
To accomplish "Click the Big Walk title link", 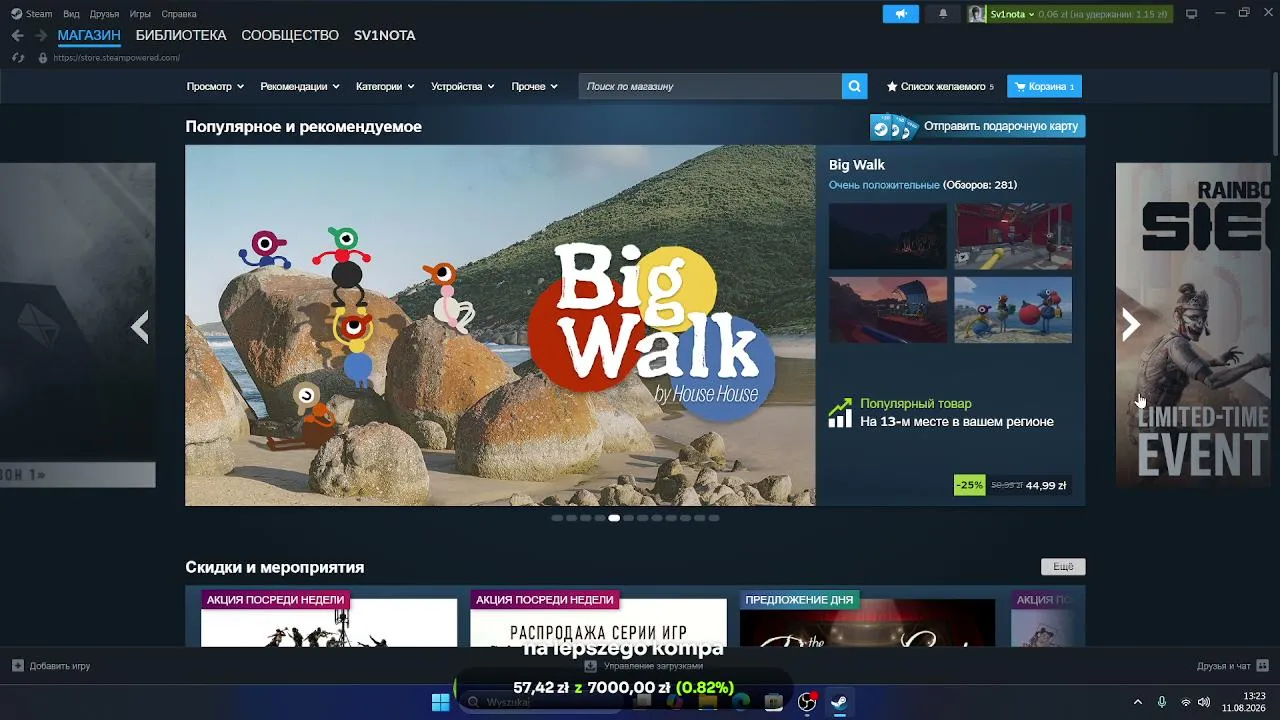I will tap(857, 165).
